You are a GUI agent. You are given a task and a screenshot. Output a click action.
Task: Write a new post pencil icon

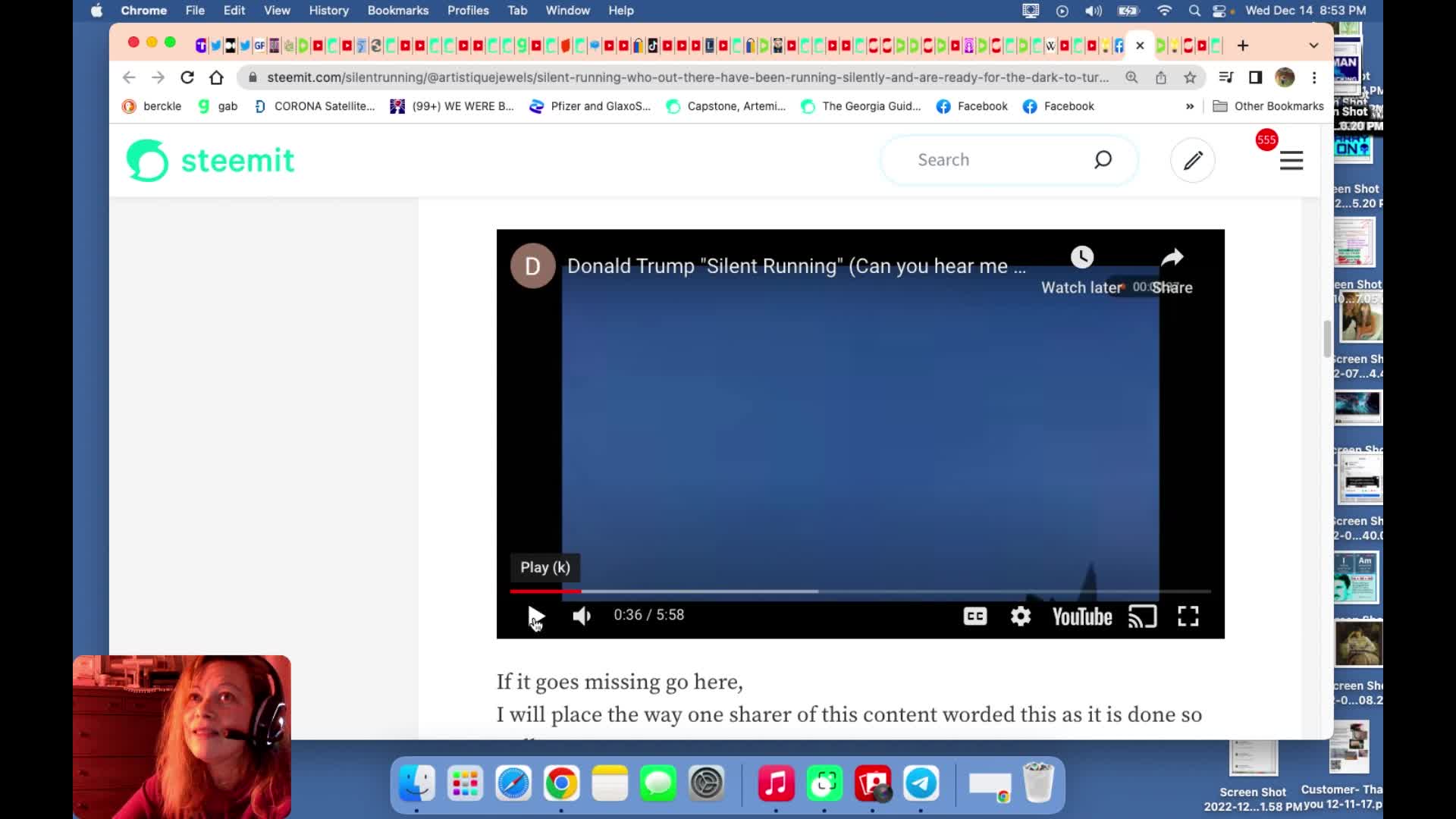coord(1193,160)
